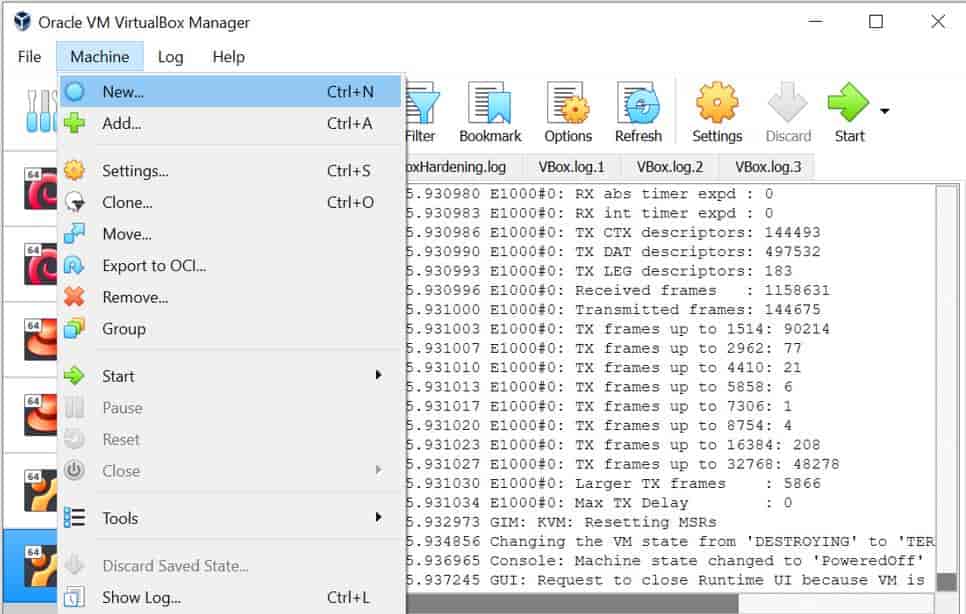966x614 pixels.
Task: Select the highlighted VM at list bottom
Action: 31,566
